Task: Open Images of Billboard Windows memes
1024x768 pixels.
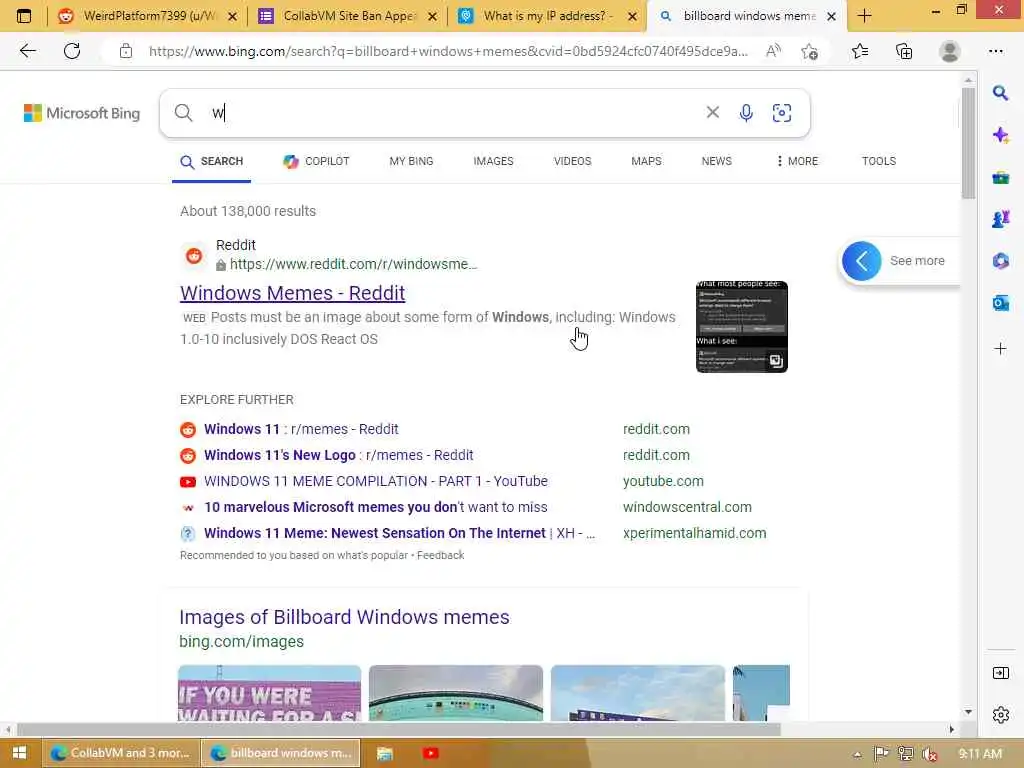Action: (x=344, y=617)
